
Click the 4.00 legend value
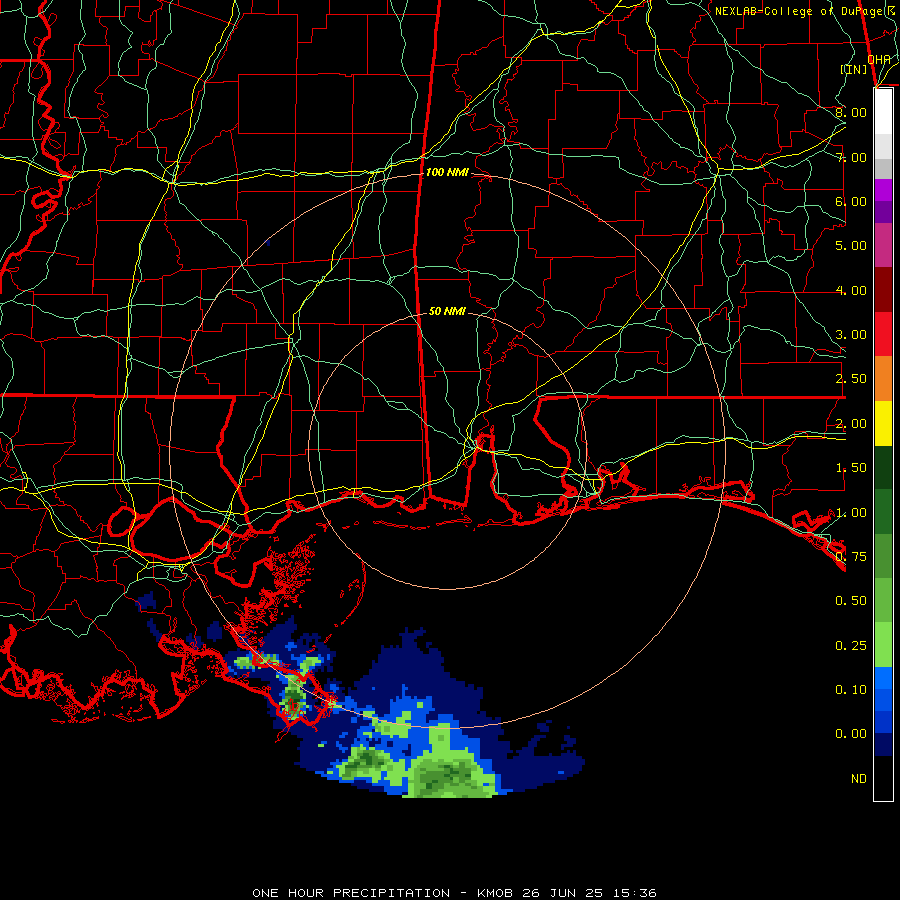[851, 290]
